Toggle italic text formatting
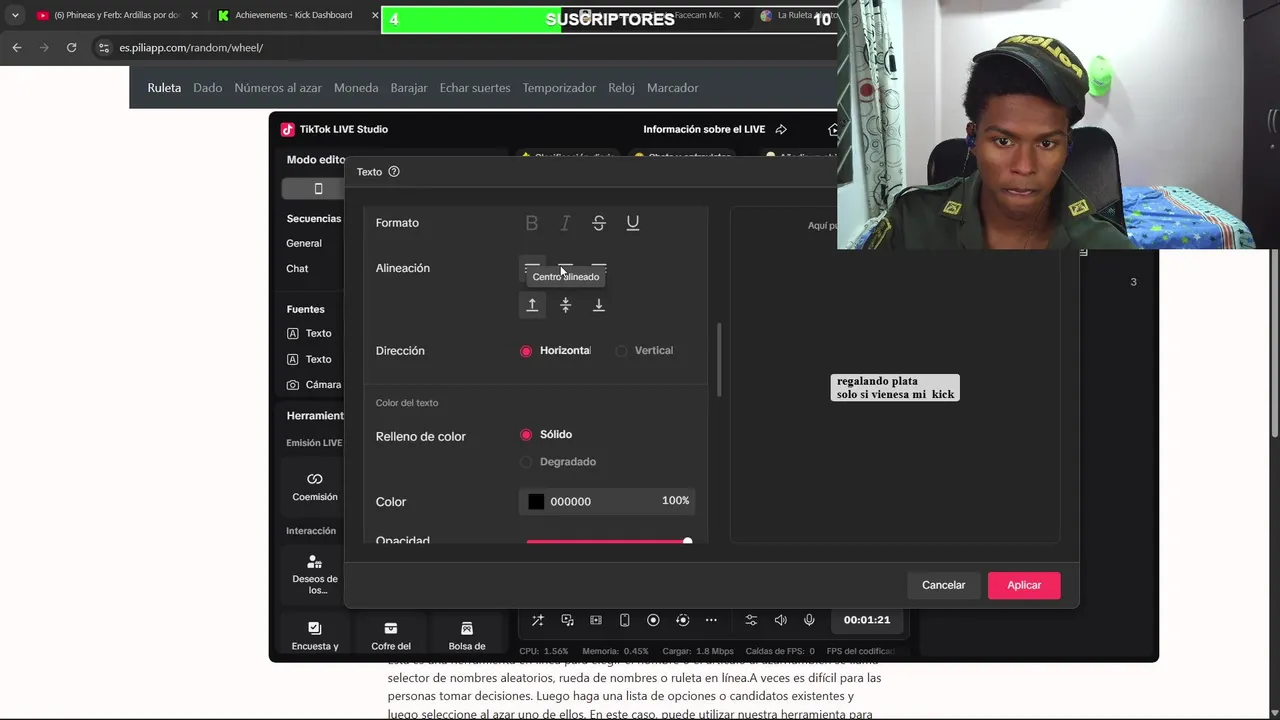 (565, 223)
